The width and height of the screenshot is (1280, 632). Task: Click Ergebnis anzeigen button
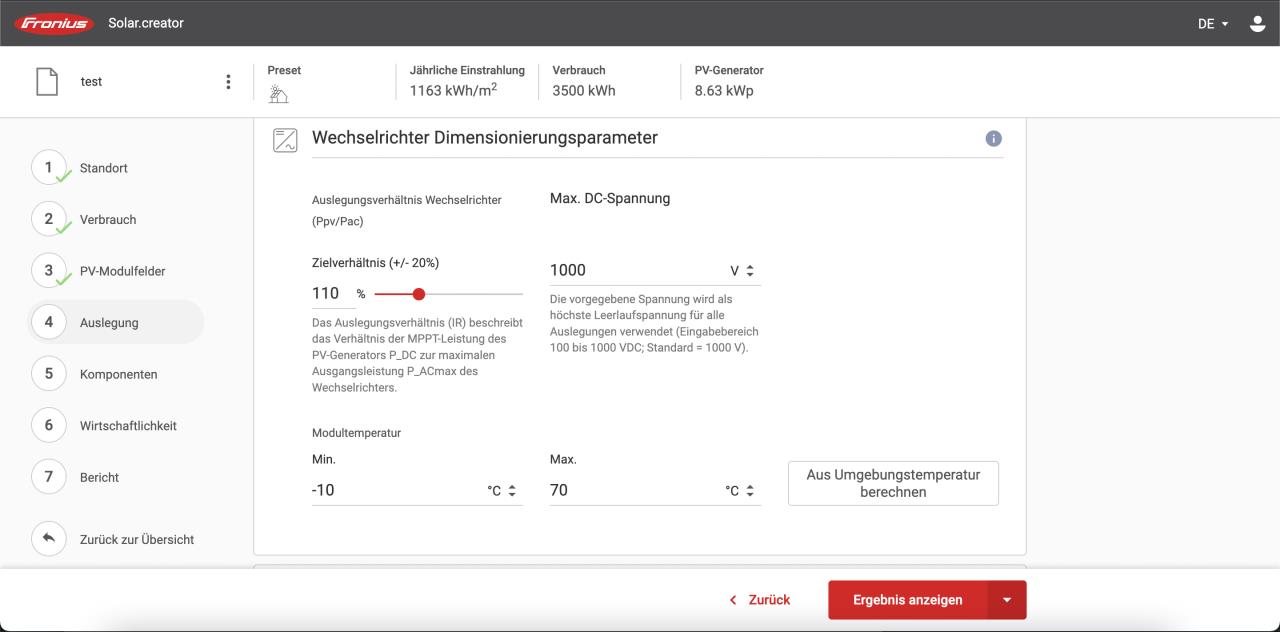[908, 600]
